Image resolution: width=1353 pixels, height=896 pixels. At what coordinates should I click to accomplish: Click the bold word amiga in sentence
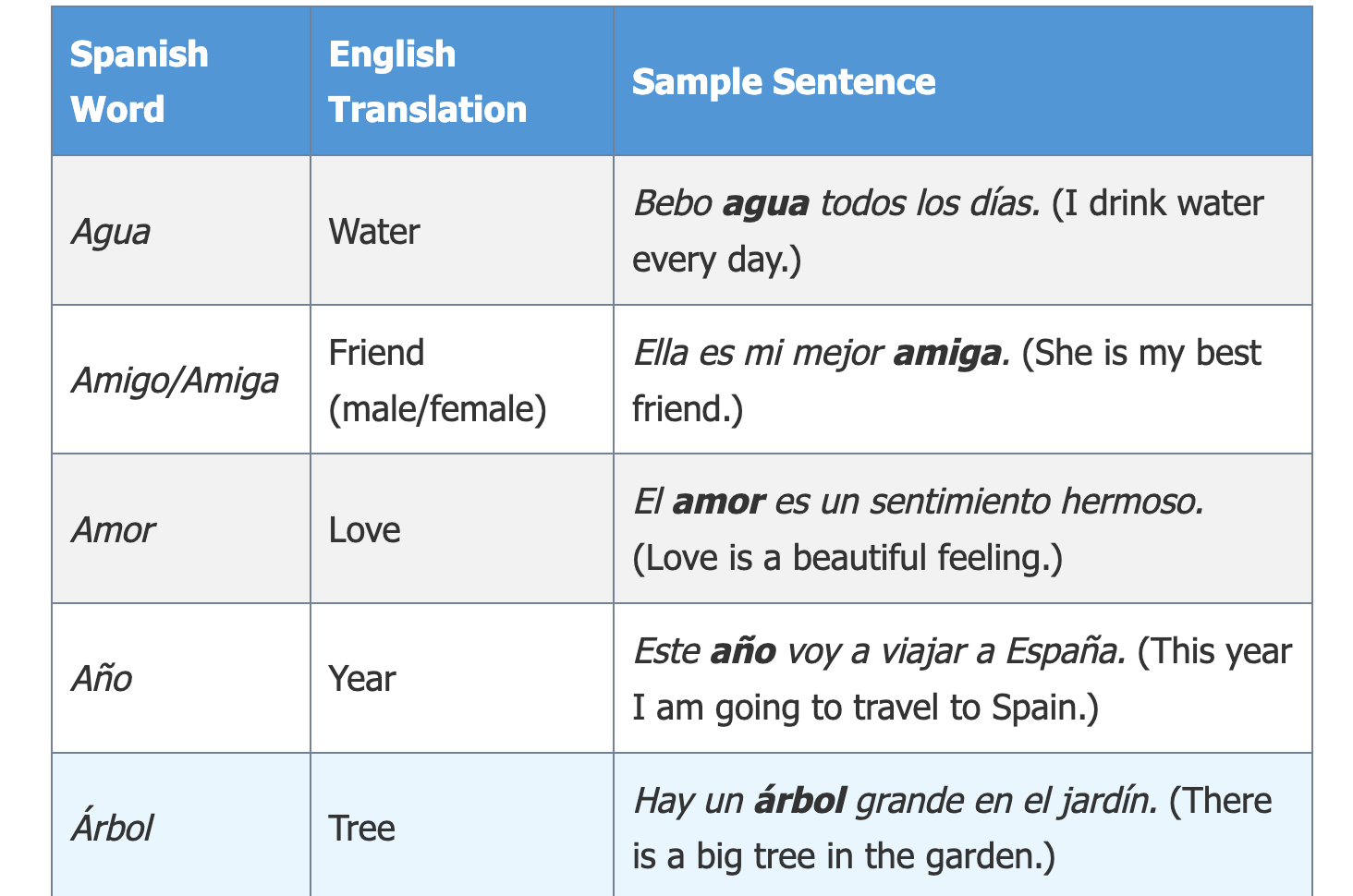[947, 354]
